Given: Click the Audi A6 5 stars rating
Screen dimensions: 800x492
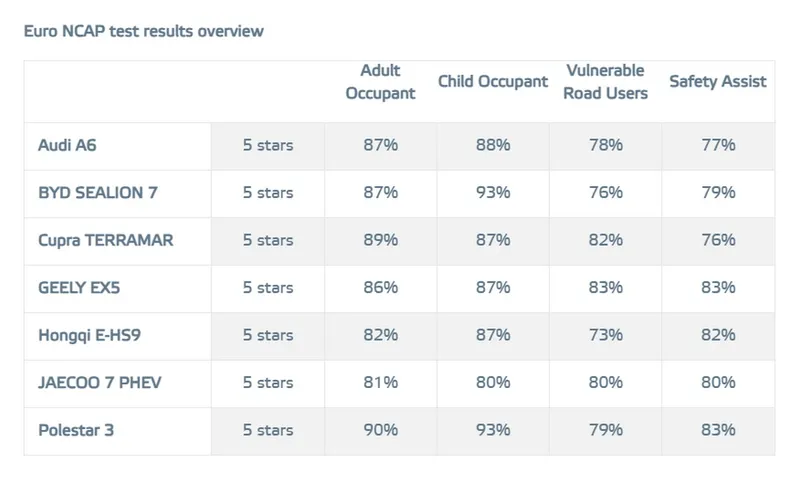Looking at the screenshot, I should coord(268,145).
